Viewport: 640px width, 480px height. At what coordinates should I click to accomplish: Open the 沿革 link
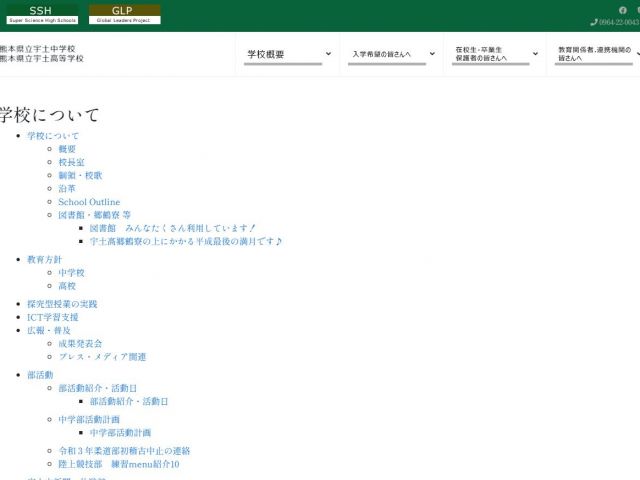click(x=67, y=189)
